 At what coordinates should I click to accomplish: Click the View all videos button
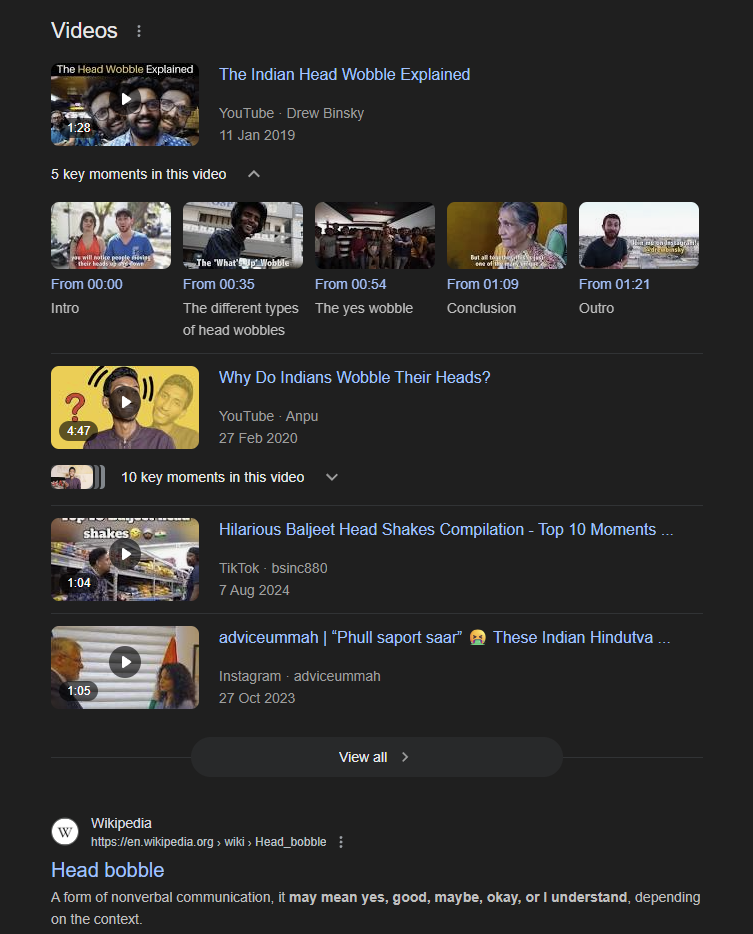(376, 757)
